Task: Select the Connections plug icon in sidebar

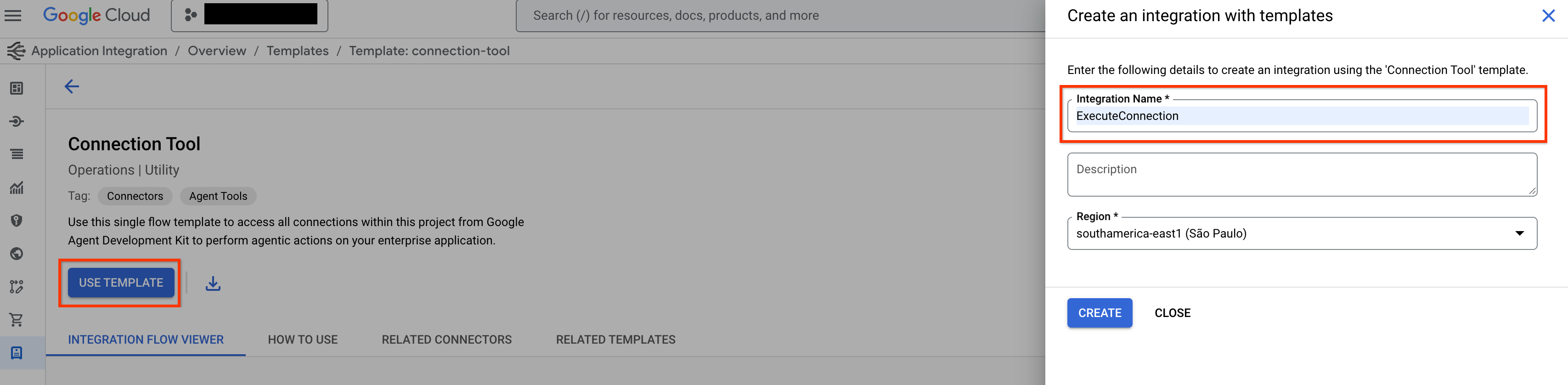Action: [17, 121]
